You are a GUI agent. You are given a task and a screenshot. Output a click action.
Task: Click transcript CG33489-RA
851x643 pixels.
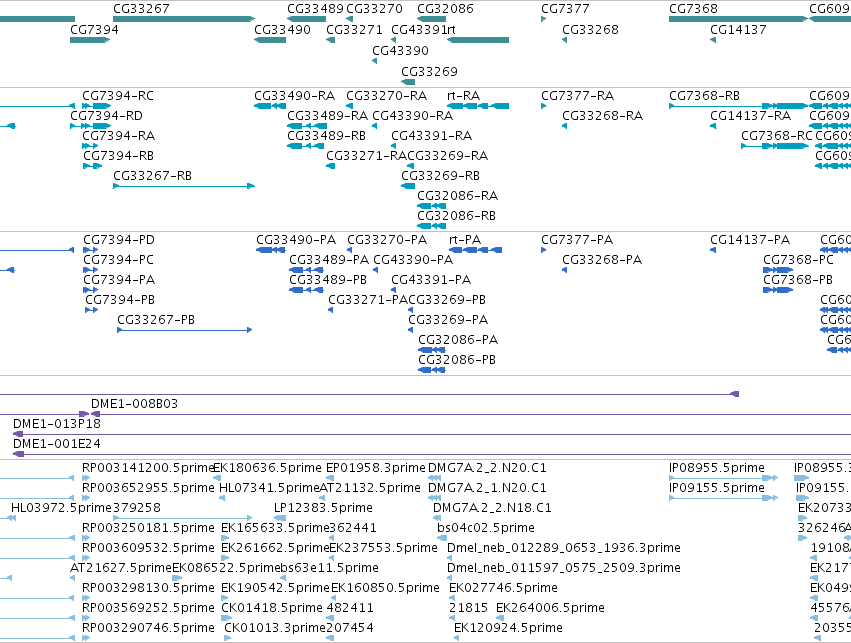coord(307,126)
